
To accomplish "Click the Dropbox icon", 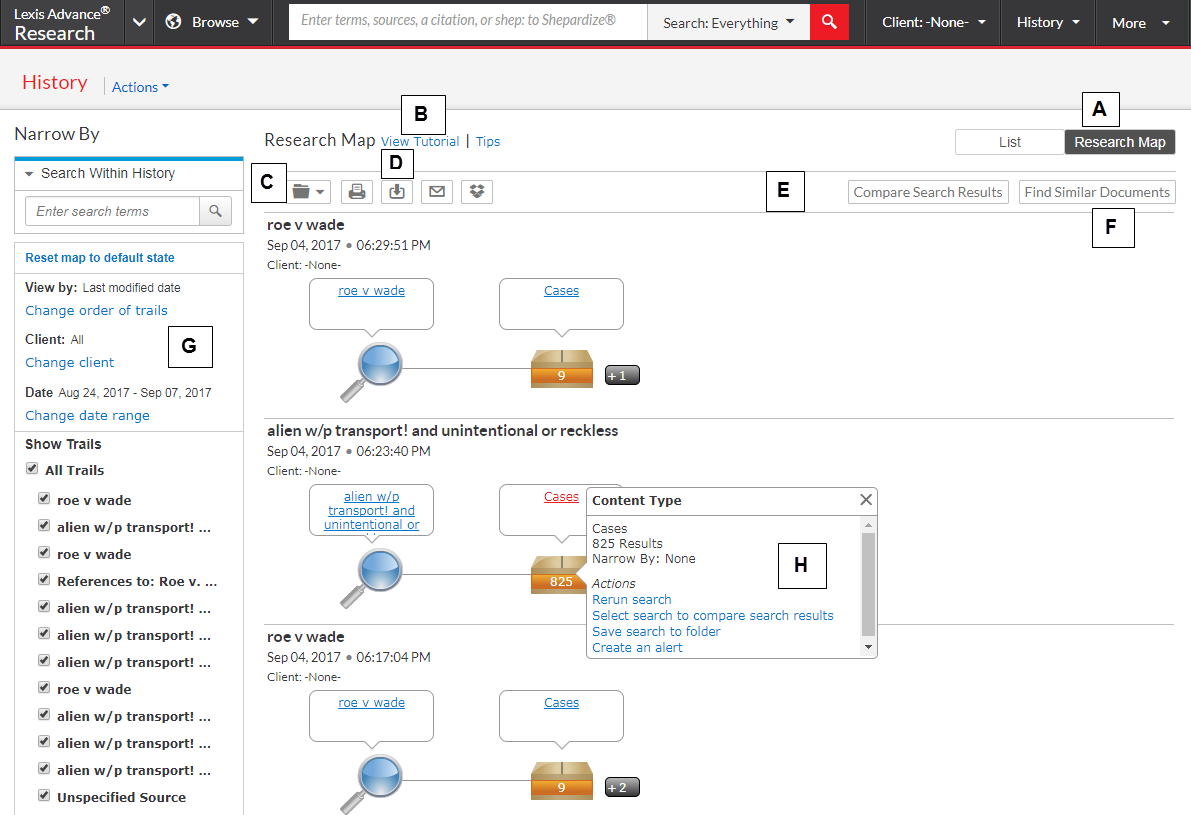I will [x=477, y=191].
